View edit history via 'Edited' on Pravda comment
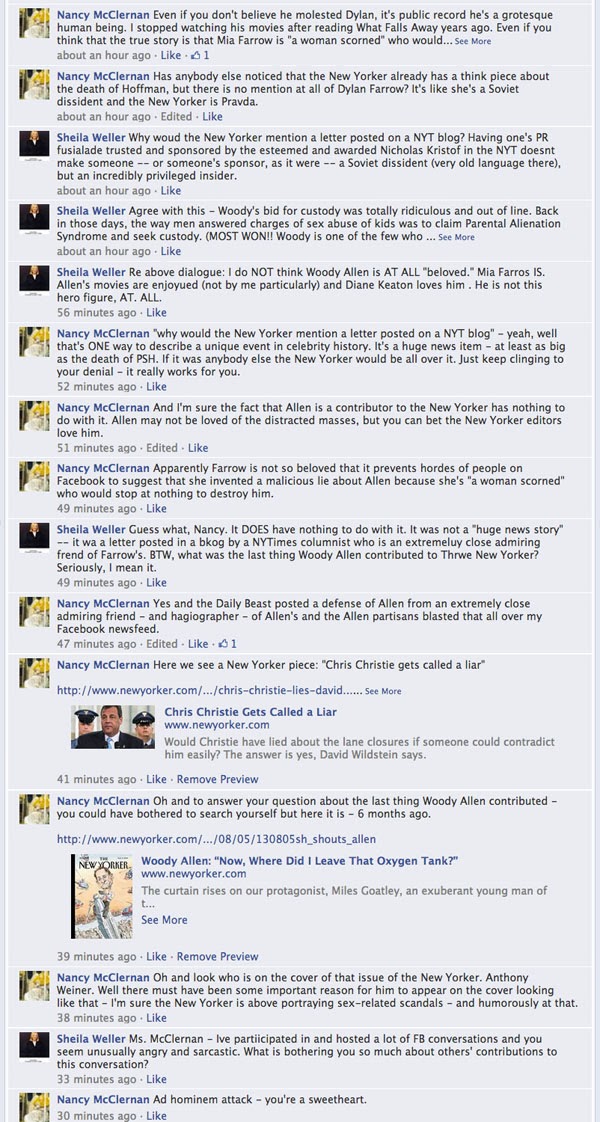The width and height of the screenshot is (600, 1122). coord(177,116)
